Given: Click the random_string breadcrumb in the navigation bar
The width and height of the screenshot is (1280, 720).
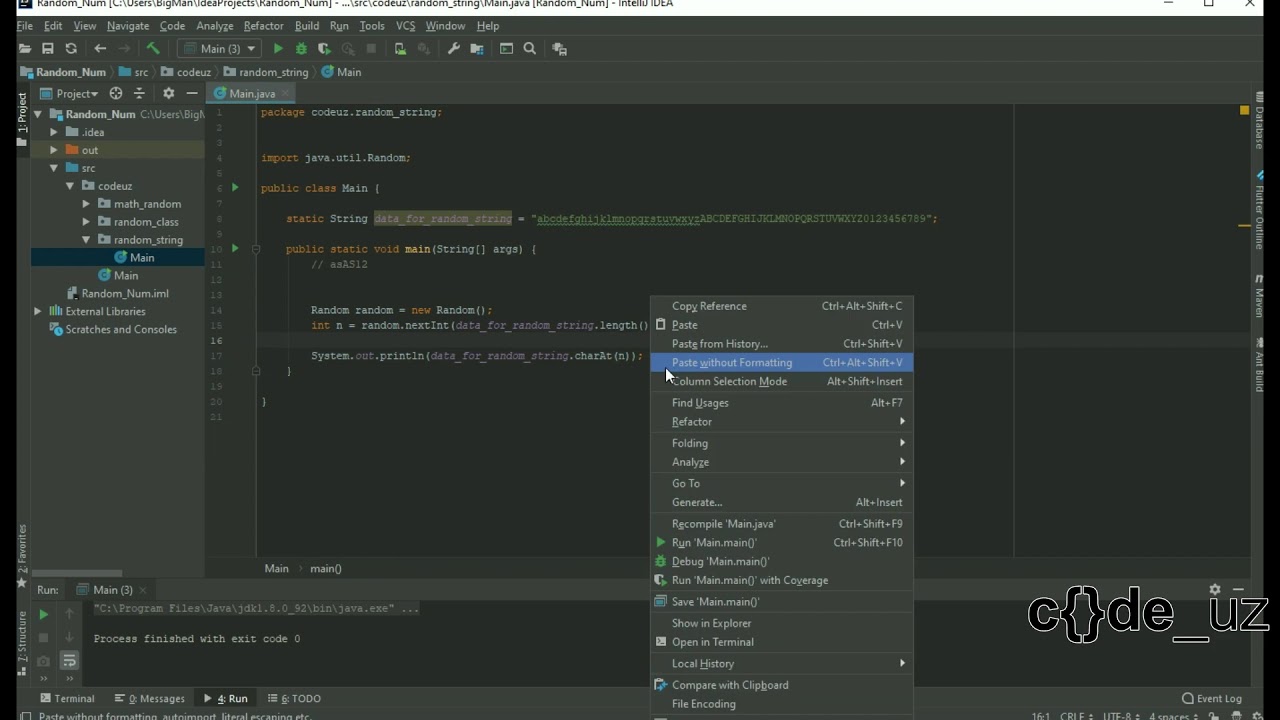Looking at the screenshot, I should [266, 72].
